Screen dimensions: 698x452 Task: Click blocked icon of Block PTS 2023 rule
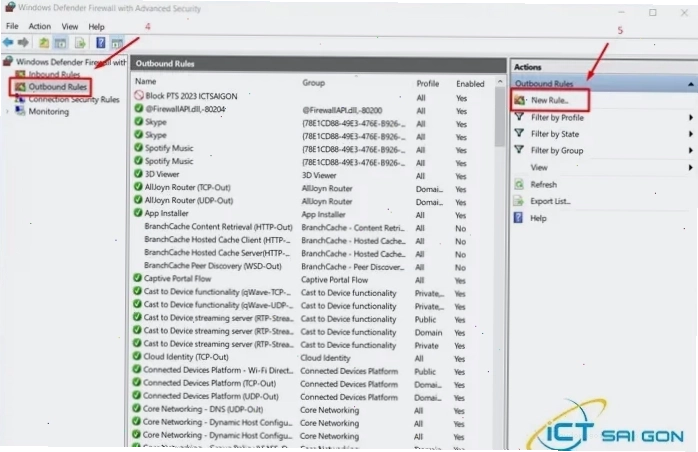pos(139,95)
